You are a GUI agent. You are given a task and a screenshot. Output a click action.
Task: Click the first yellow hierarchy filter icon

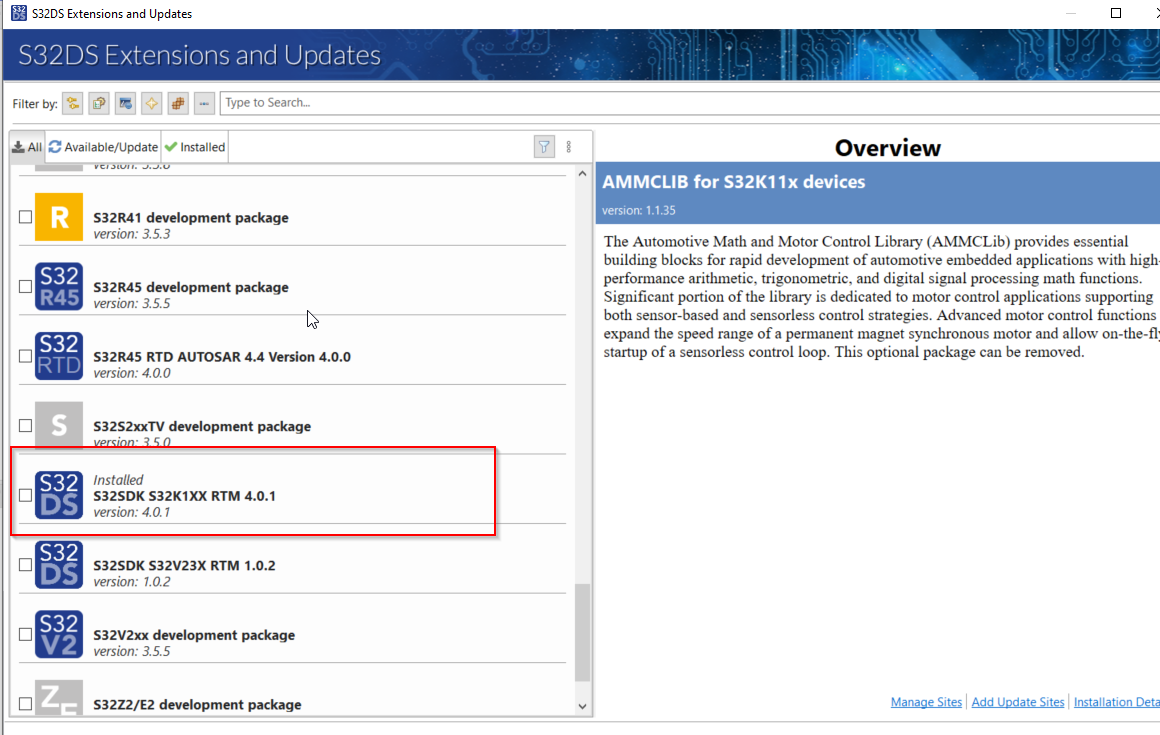(72, 104)
